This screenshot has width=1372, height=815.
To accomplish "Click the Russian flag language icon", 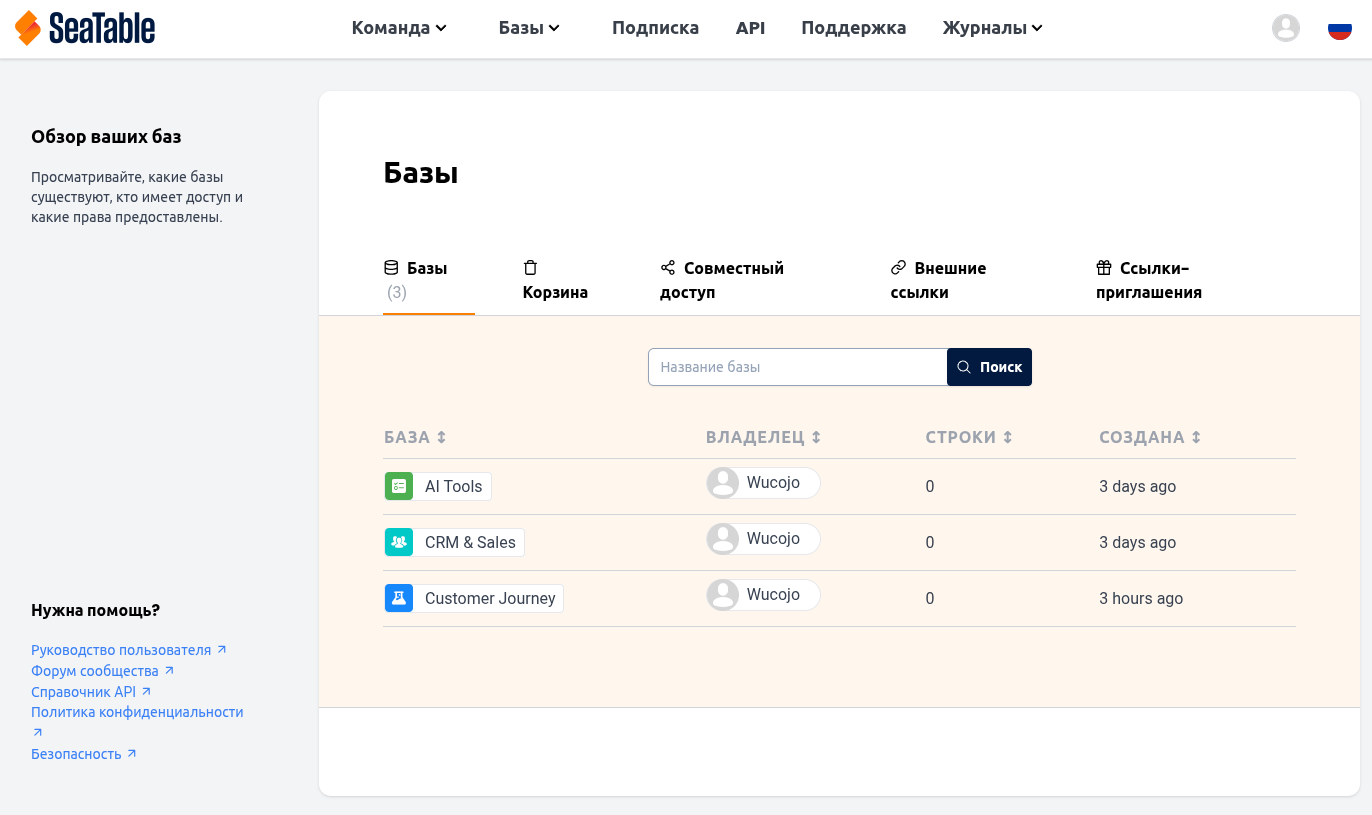I will [1339, 28].
